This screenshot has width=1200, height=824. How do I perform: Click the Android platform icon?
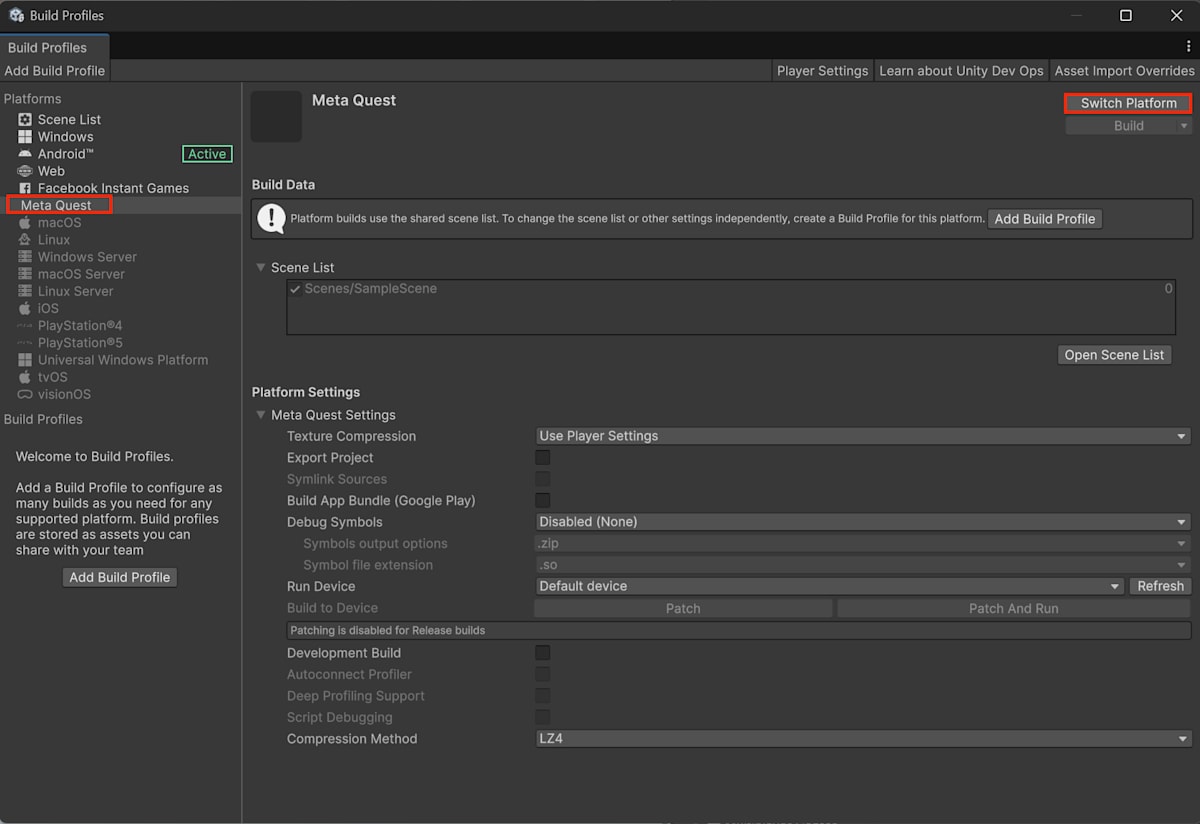[25, 154]
